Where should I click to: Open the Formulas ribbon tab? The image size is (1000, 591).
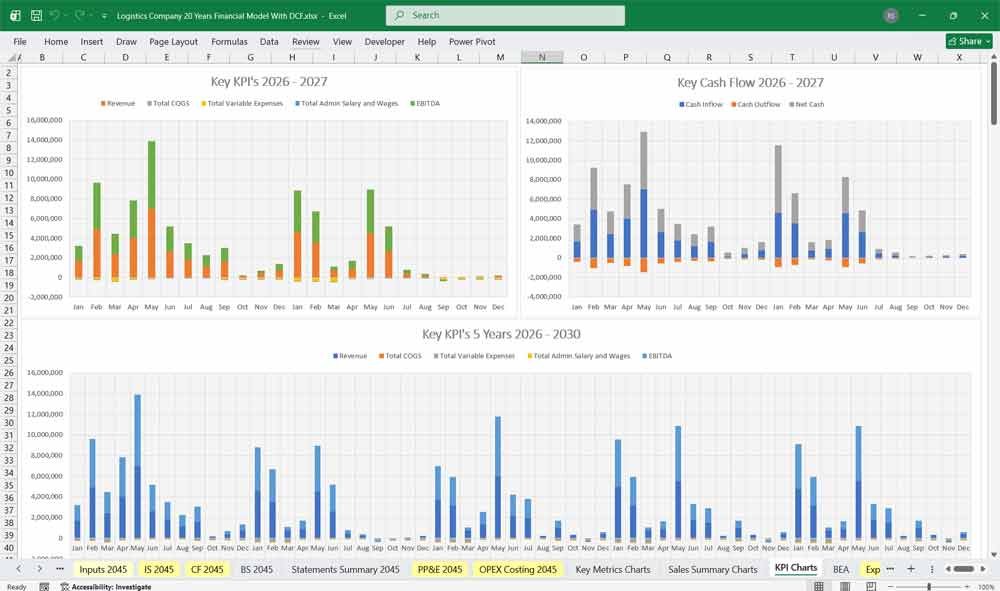point(229,41)
